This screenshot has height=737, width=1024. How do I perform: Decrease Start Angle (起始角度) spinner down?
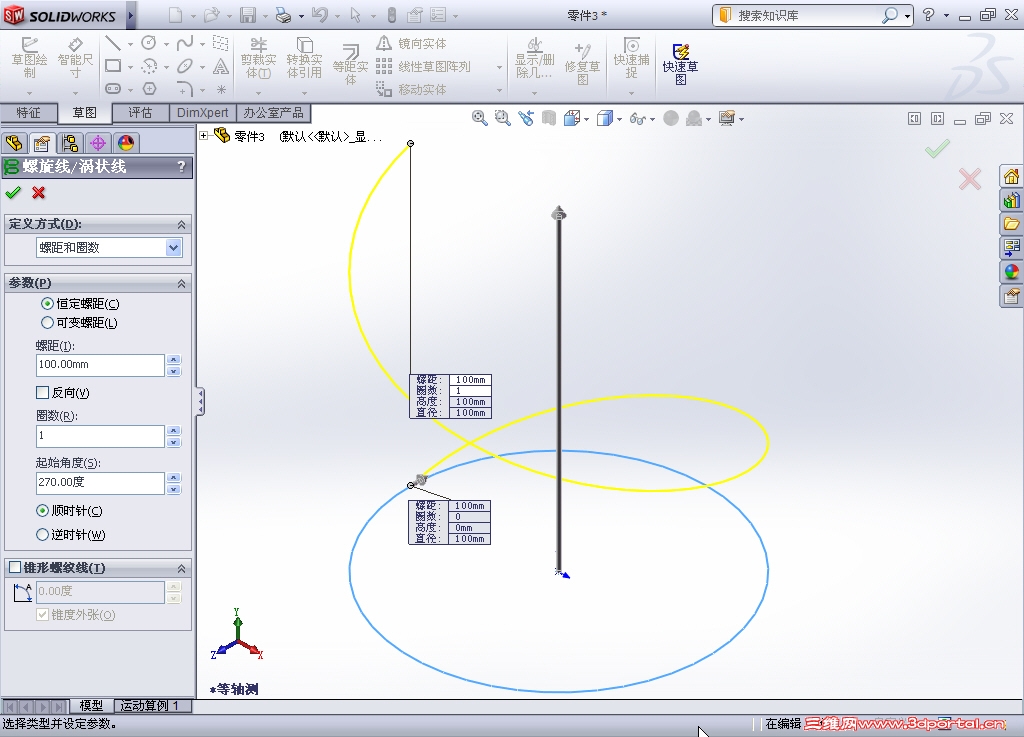[x=174, y=489]
